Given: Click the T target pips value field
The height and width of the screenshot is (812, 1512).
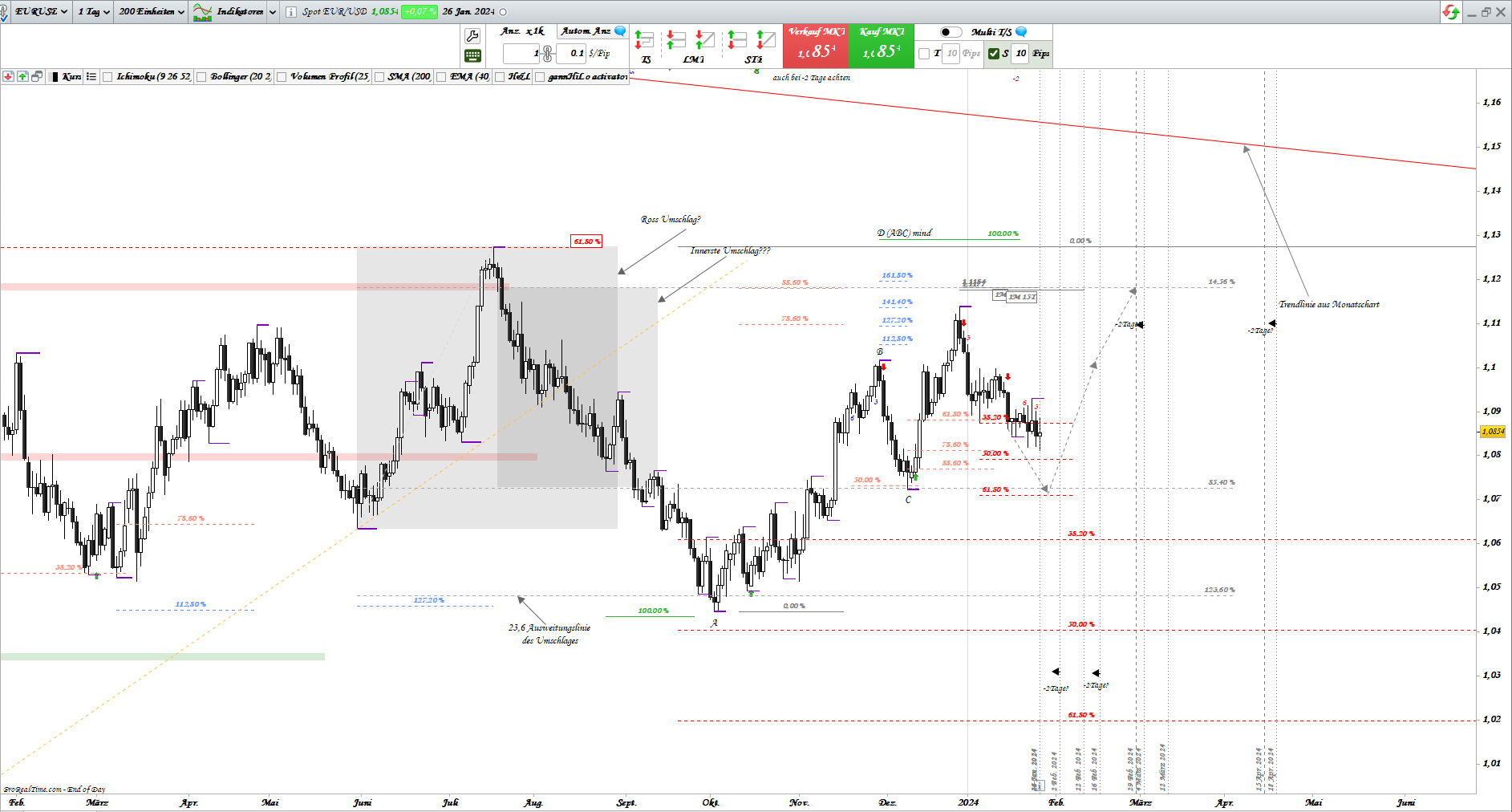Looking at the screenshot, I should click(x=951, y=54).
